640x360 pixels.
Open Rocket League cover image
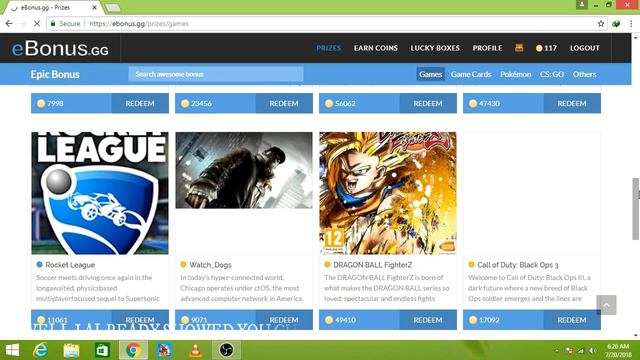100,193
